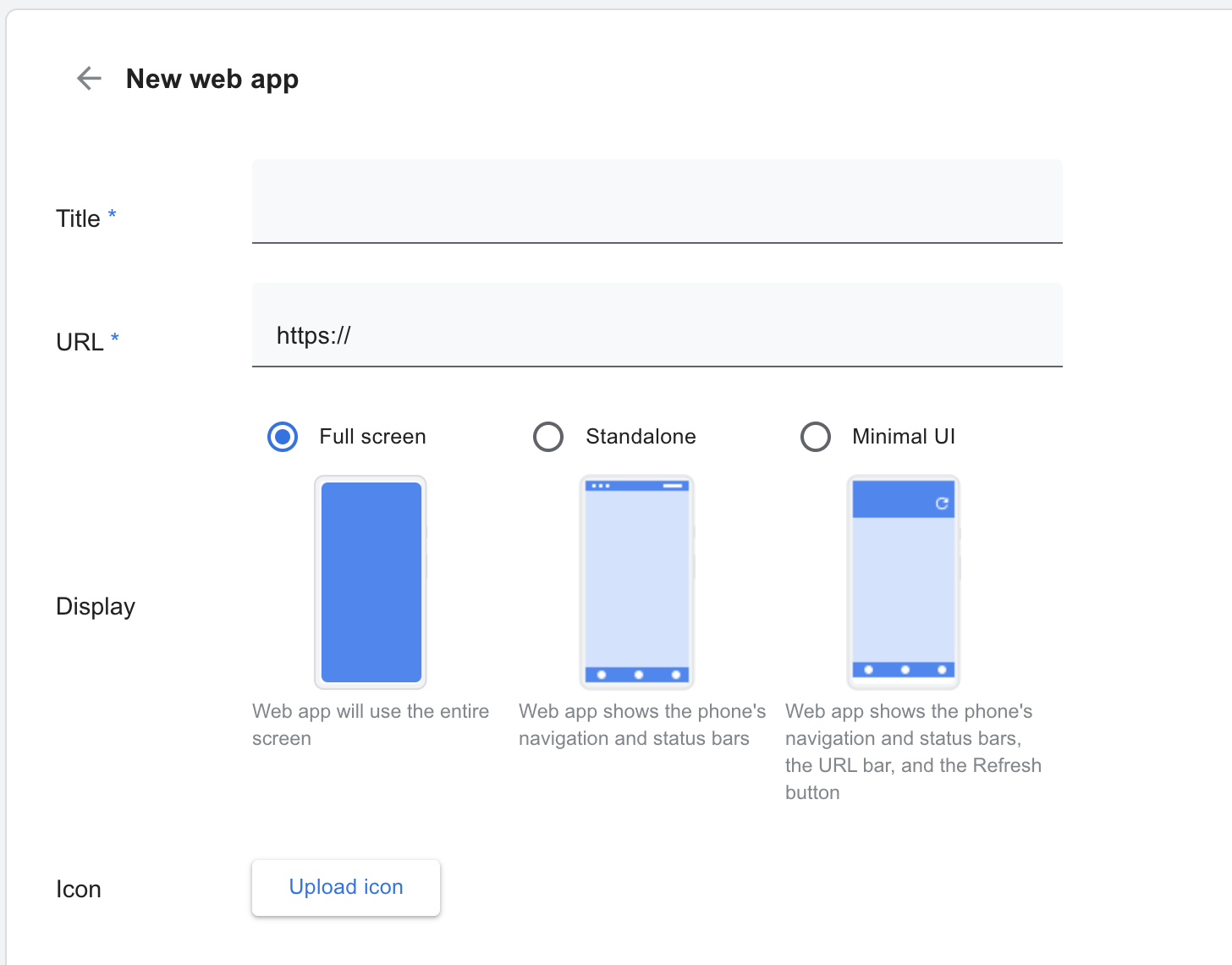The width and height of the screenshot is (1232, 965).
Task: Choose the Standalone display option
Action: click(x=548, y=437)
